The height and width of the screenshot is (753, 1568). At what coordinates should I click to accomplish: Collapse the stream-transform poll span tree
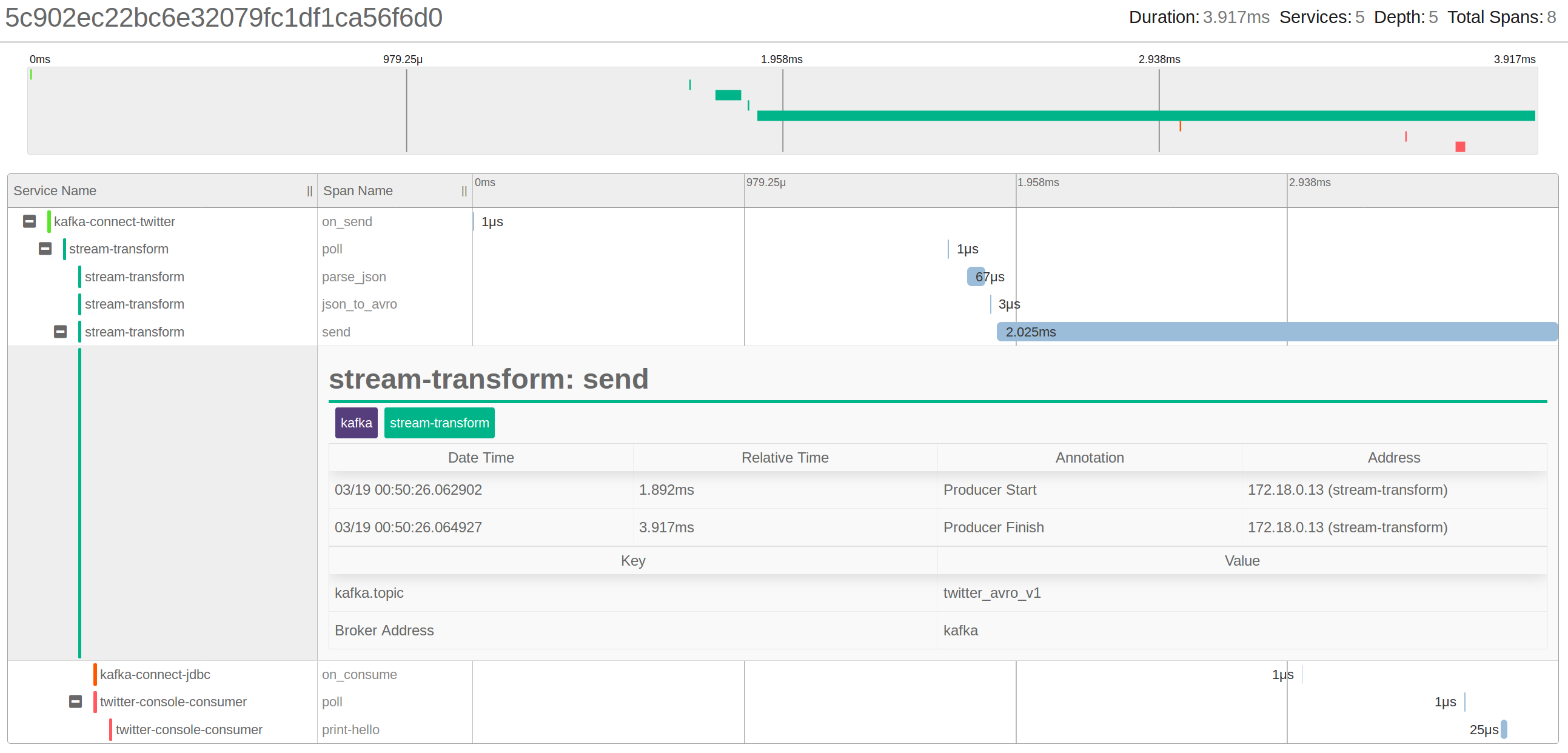coord(45,249)
